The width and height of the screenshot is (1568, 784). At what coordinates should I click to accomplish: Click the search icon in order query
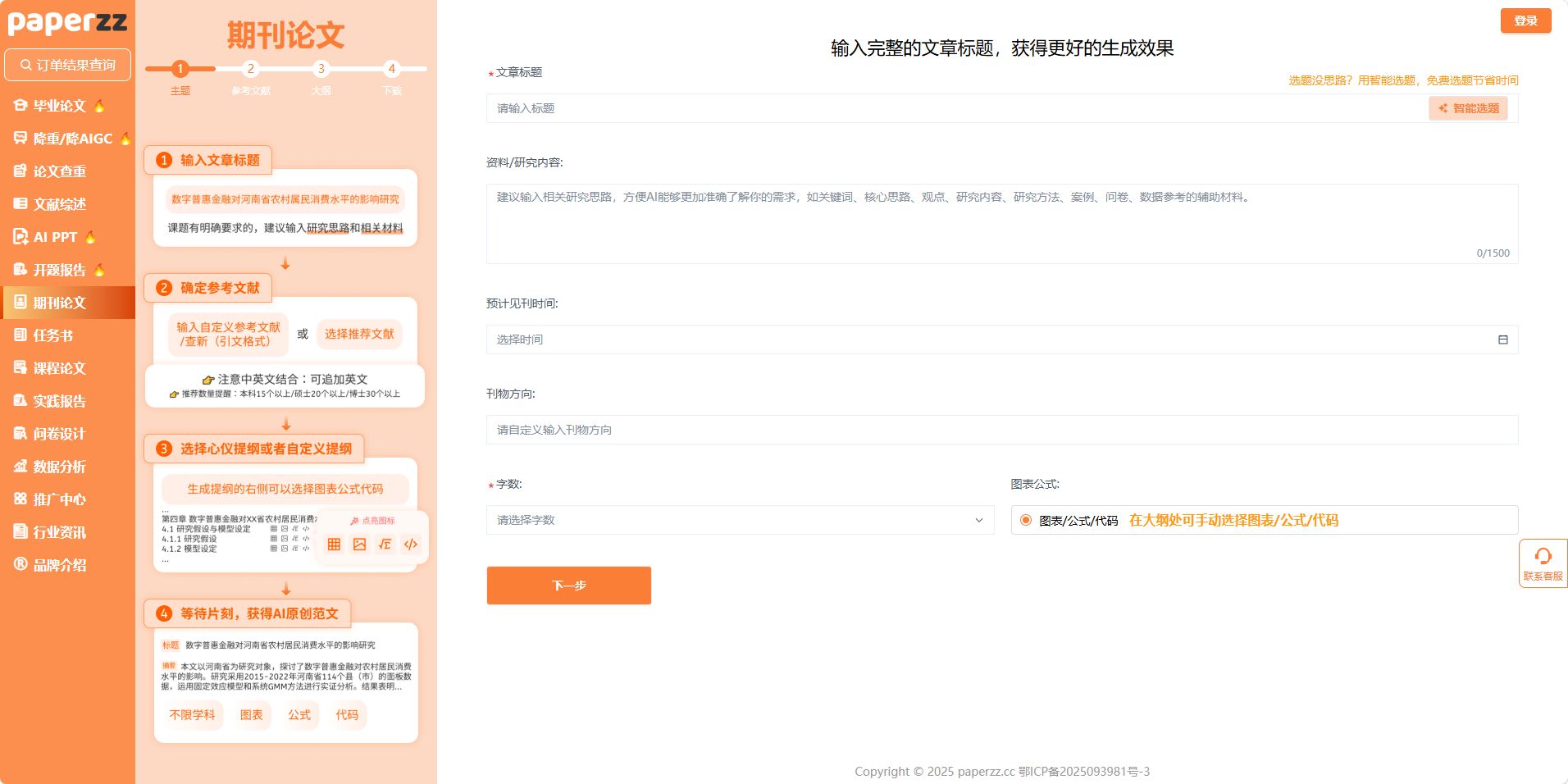pos(26,65)
